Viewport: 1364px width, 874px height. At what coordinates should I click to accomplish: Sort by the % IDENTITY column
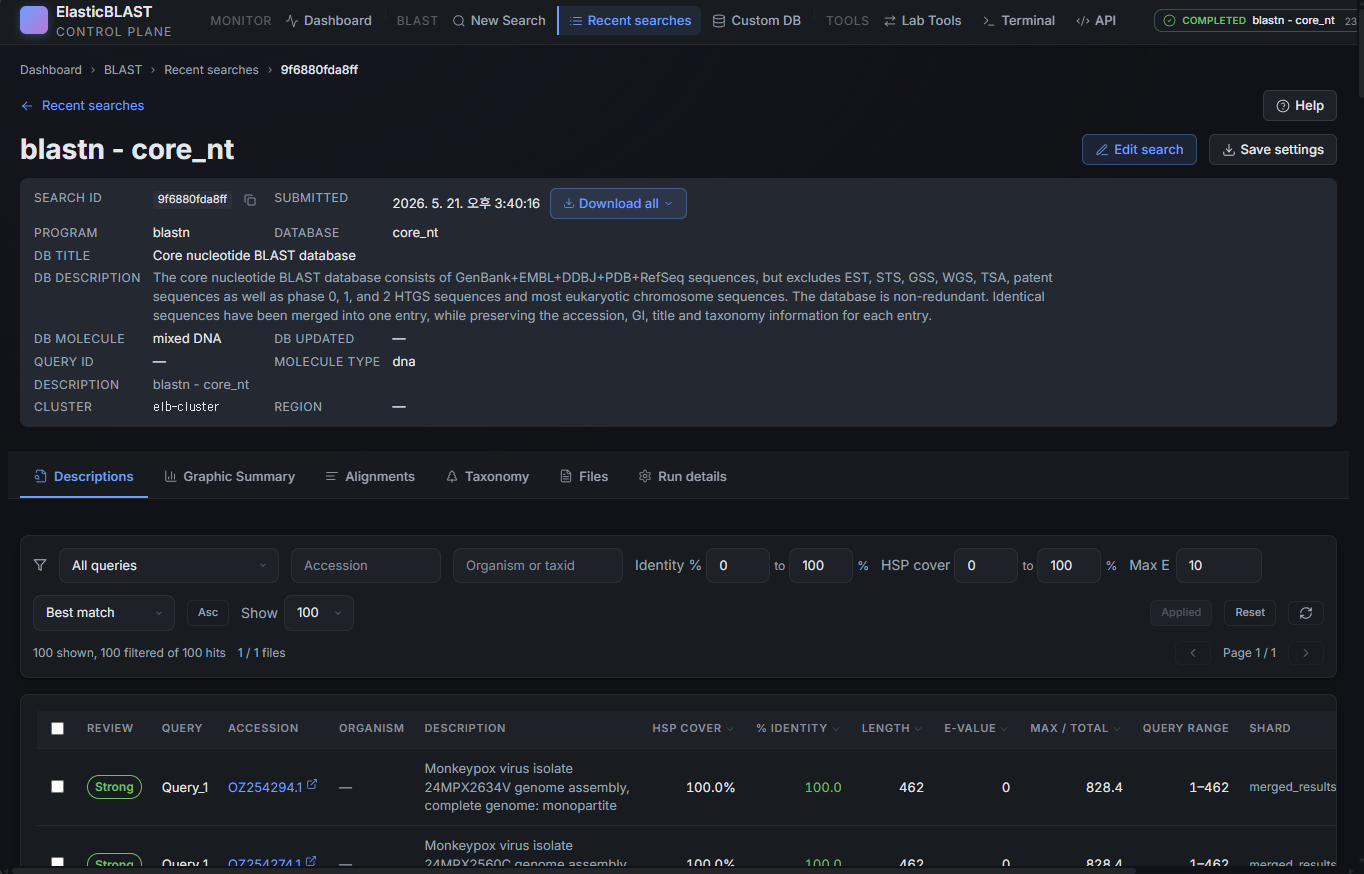[x=797, y=728]
